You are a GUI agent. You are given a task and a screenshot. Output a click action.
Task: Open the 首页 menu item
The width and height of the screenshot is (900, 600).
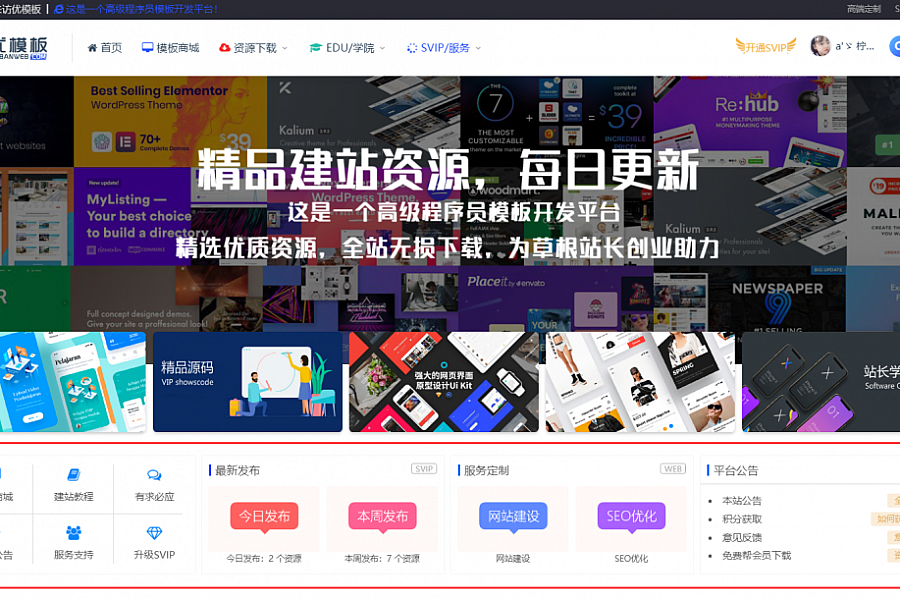104,48
